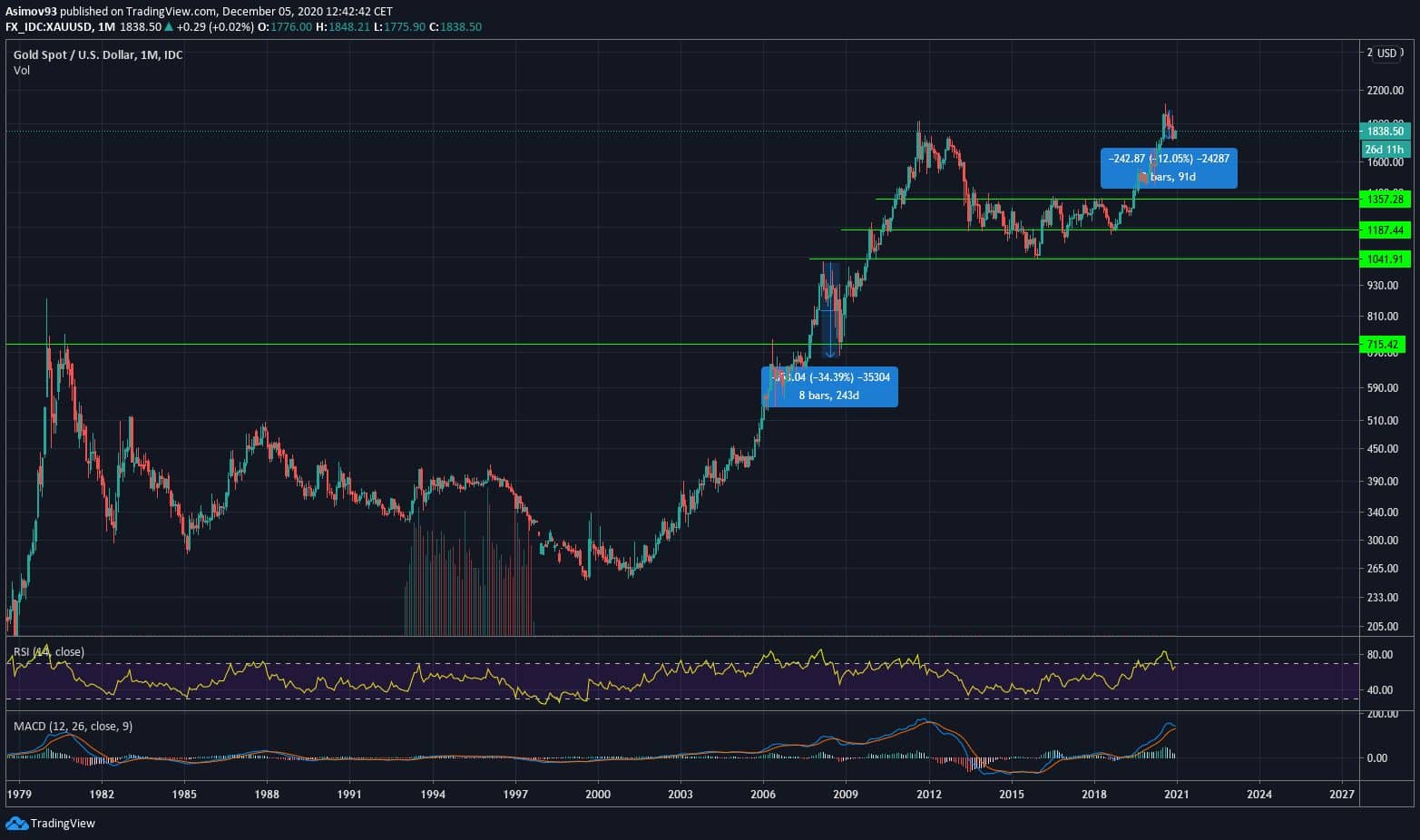
Task: Click the +0.29 (+0.02%) change value
Action: coord(216,27)
